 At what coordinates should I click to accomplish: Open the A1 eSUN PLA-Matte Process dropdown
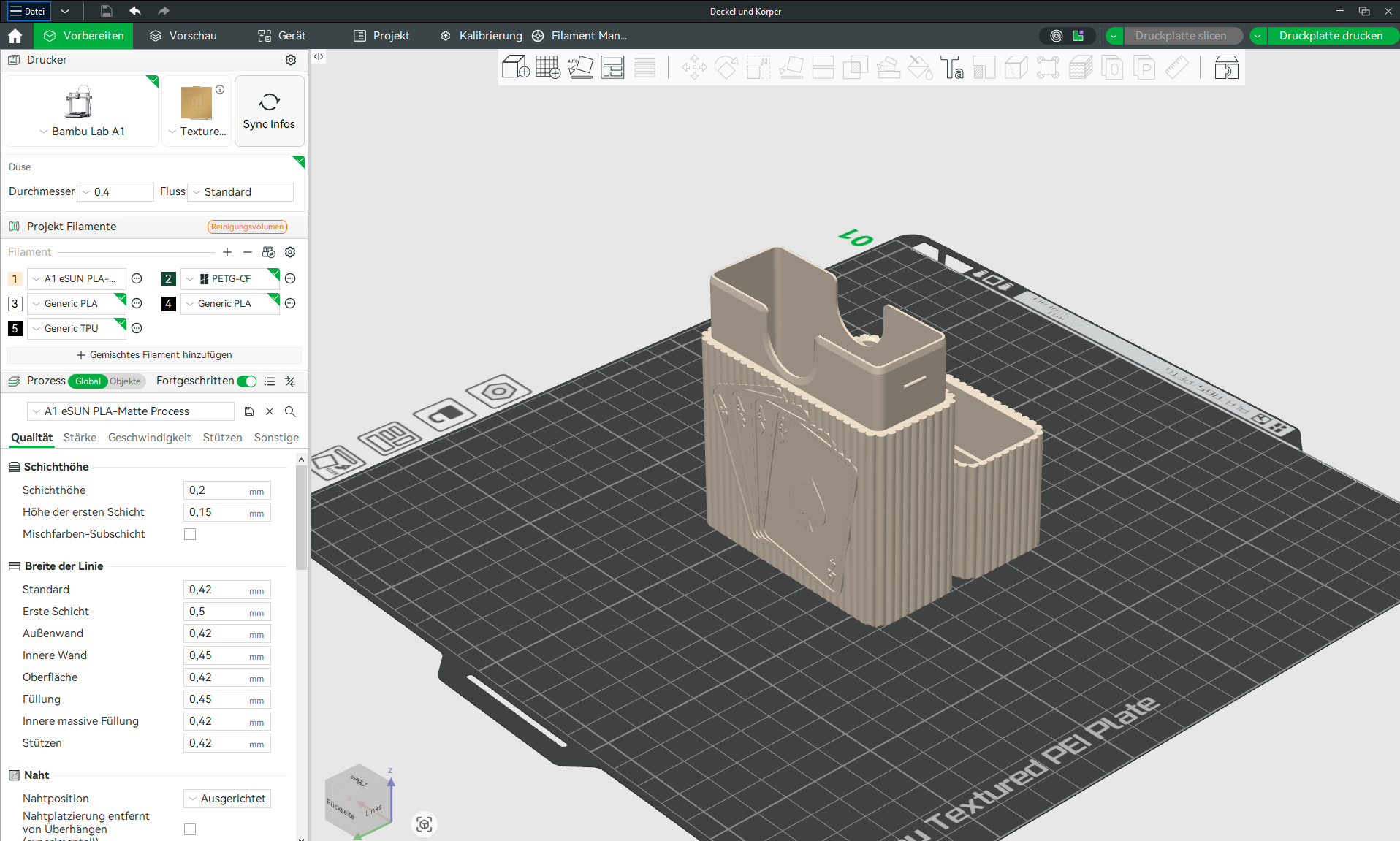[131, 411]
